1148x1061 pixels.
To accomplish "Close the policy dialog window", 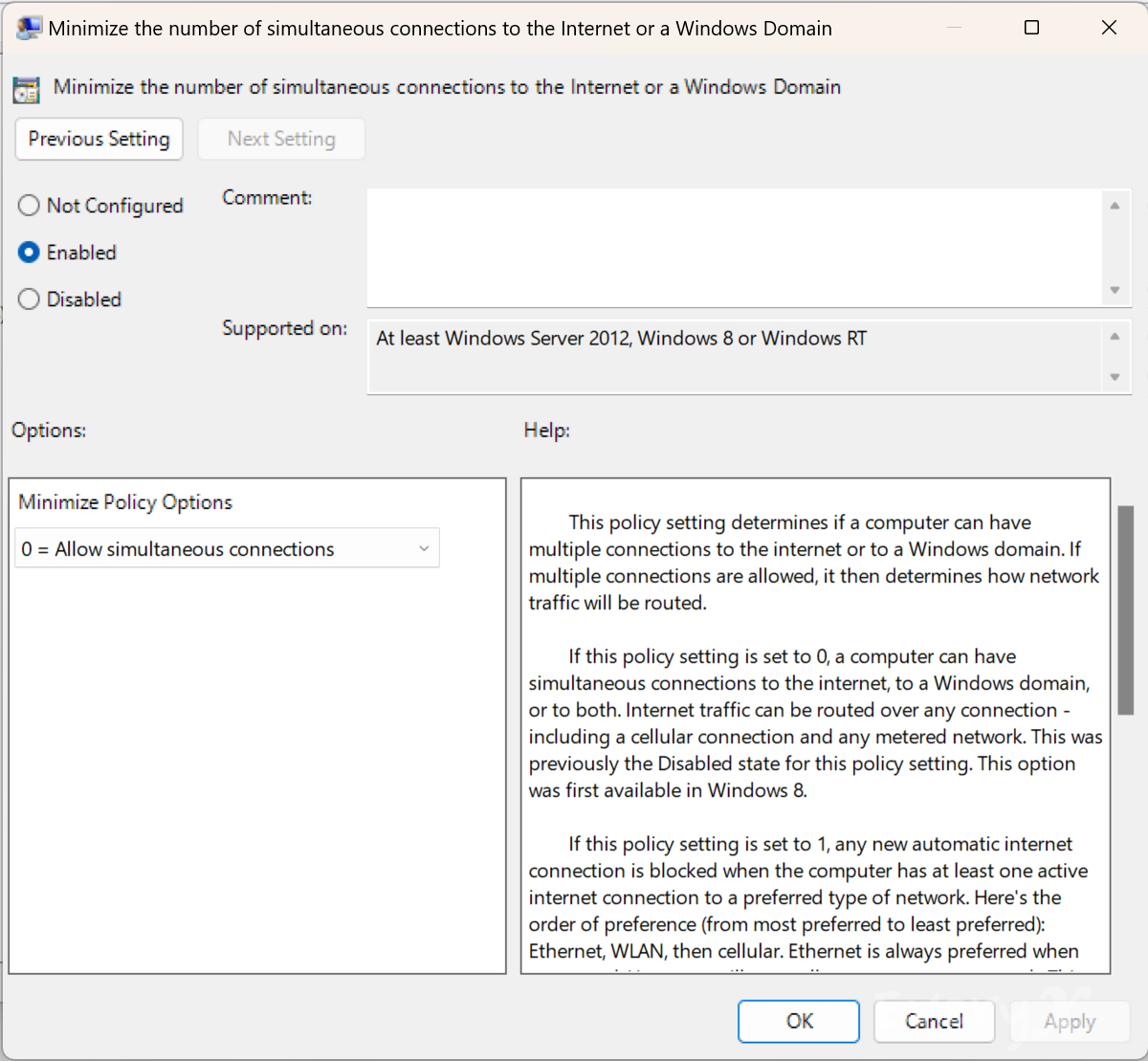I will click(1109, 28).
